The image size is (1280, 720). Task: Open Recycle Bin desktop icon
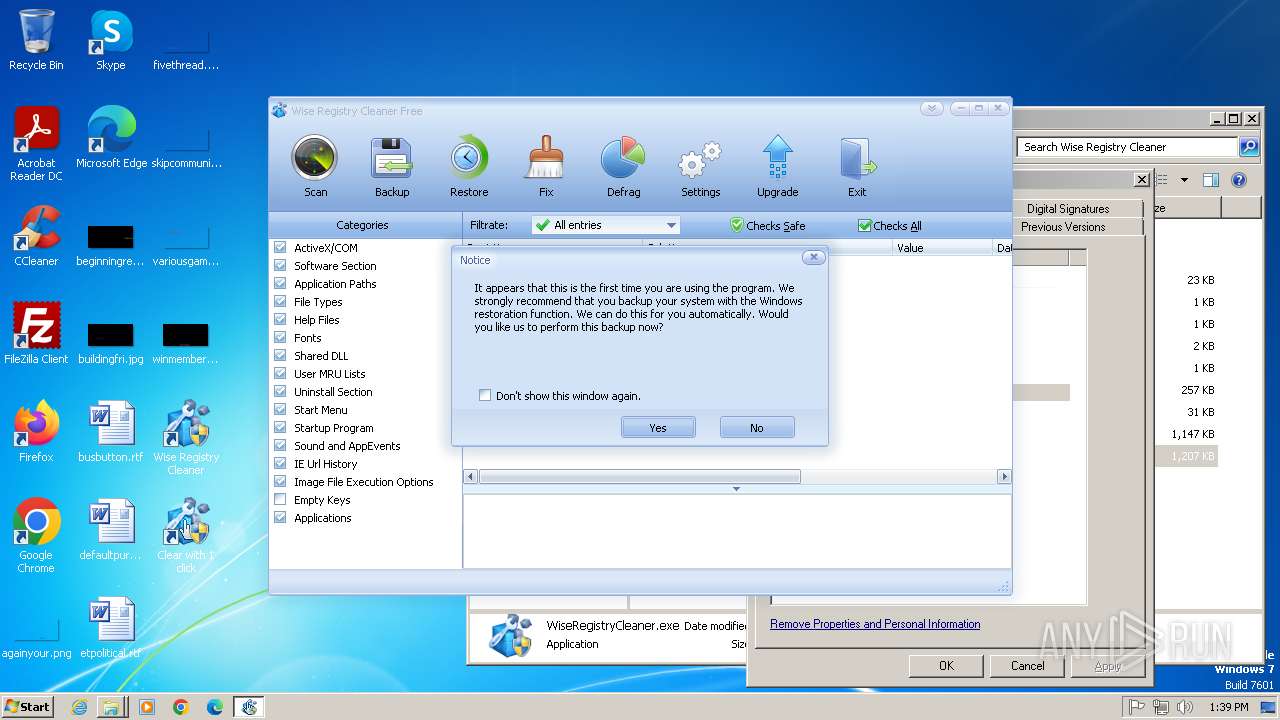coord(36,40)
